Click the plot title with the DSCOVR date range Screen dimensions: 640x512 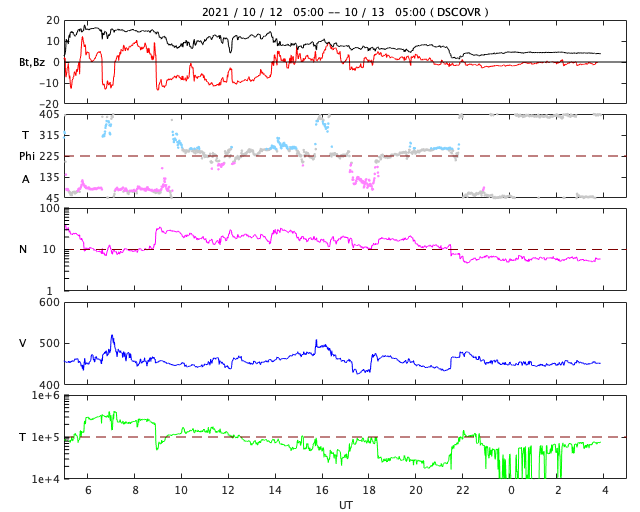tap(345, 12)
